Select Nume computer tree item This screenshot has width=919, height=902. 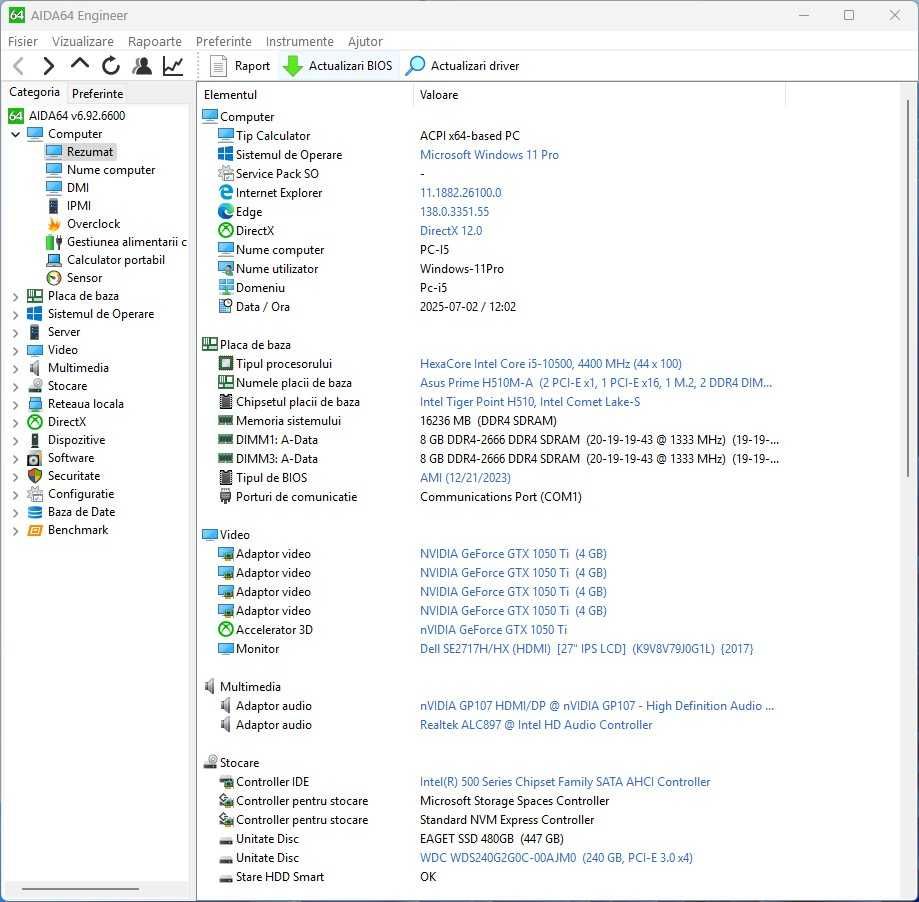point(111,170)
